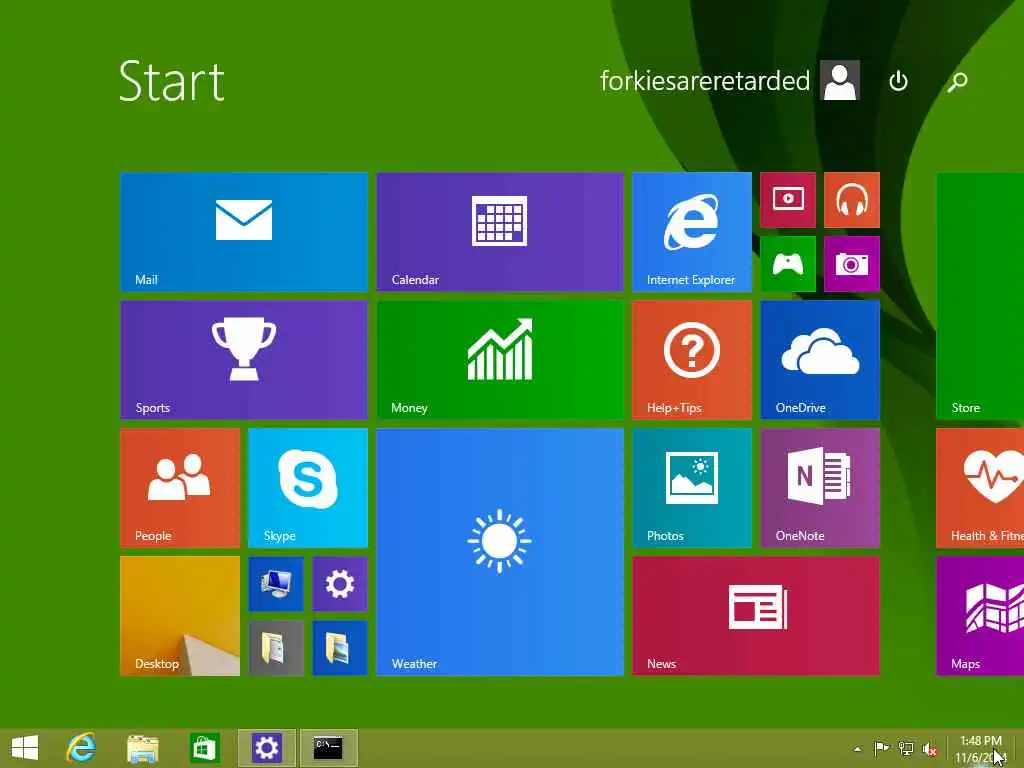This screenshot has width=1024, height=768.
Task: Open Windows Store from the taskbar
Action: tap(204, 748)
